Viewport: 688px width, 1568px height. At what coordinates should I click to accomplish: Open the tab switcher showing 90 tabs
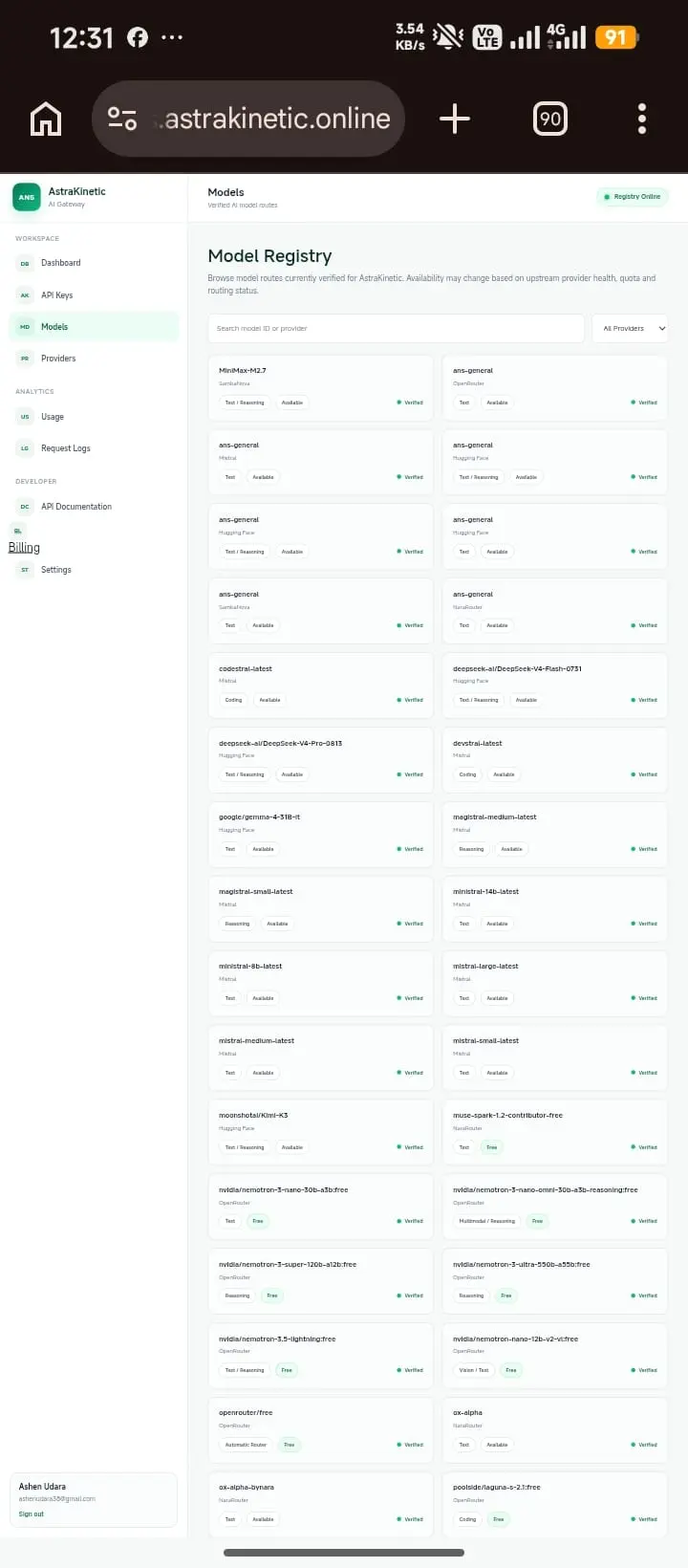point(550,119)
